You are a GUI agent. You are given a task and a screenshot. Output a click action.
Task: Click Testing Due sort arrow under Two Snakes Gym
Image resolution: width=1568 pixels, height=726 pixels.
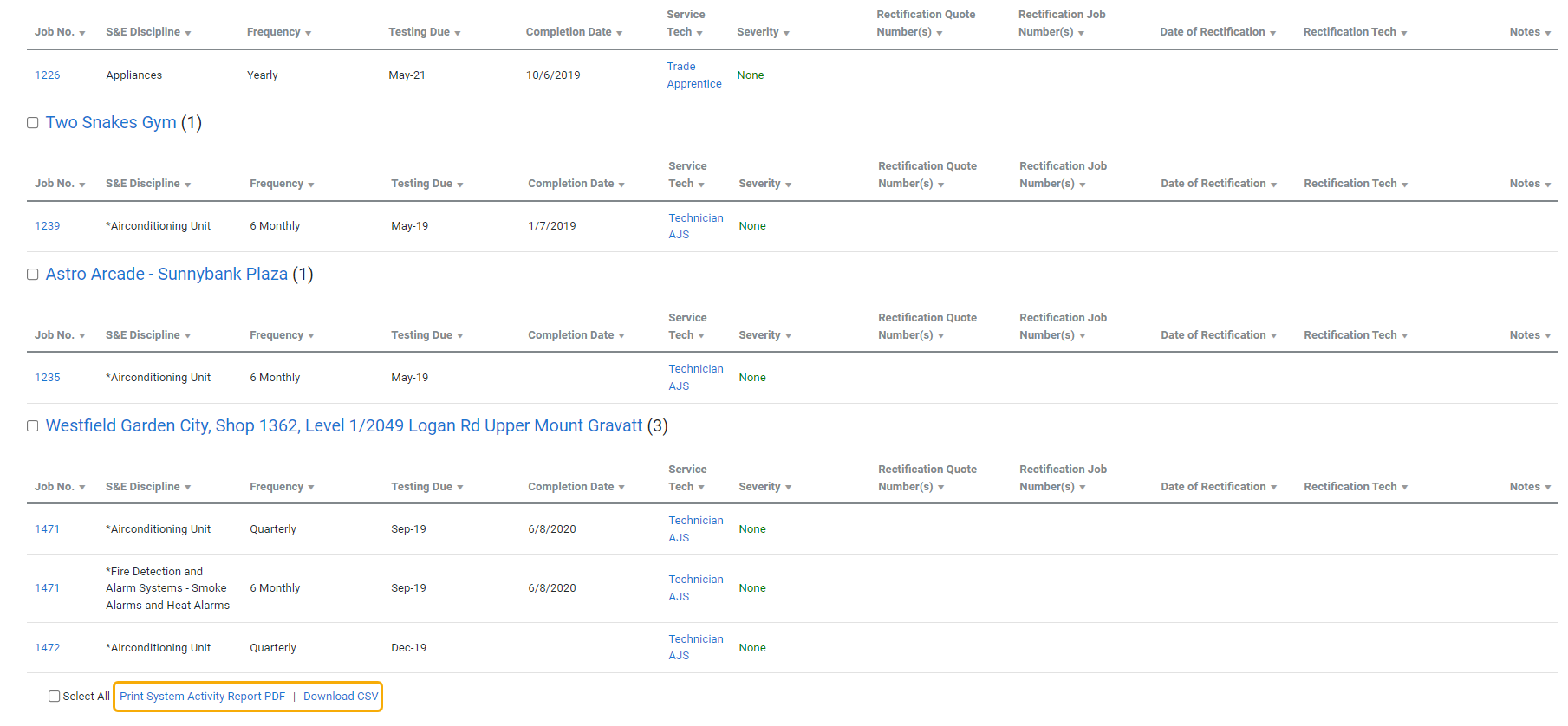(460, 185)
